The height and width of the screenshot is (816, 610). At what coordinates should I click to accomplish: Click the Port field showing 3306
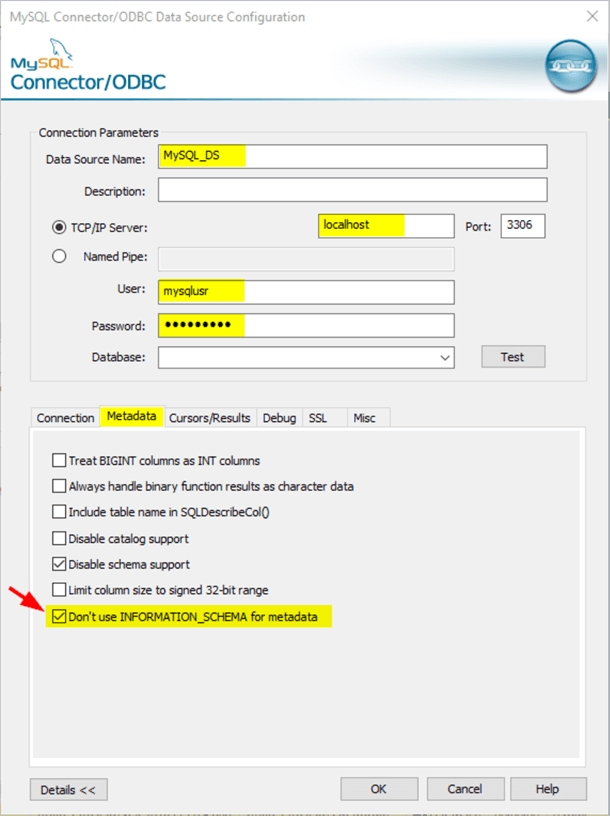(x=523, y=226)
